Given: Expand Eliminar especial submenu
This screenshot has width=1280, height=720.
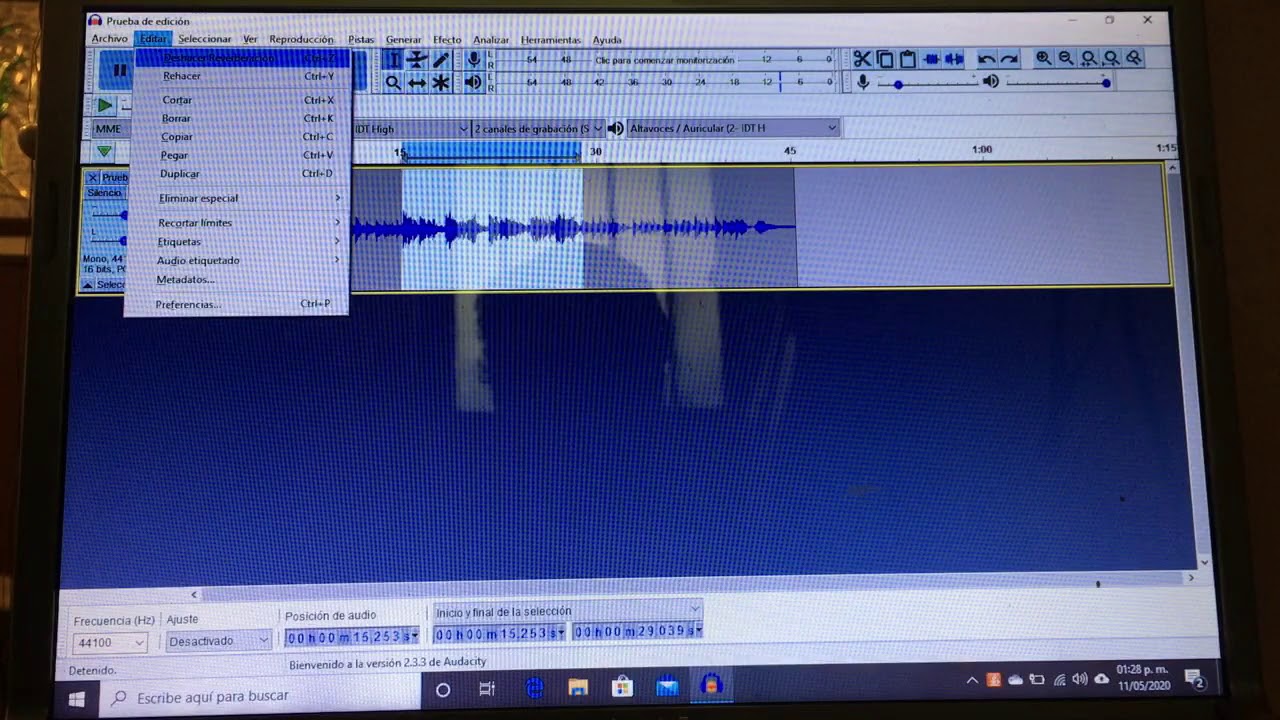Looking at the screenshot, I should (239, 198).
